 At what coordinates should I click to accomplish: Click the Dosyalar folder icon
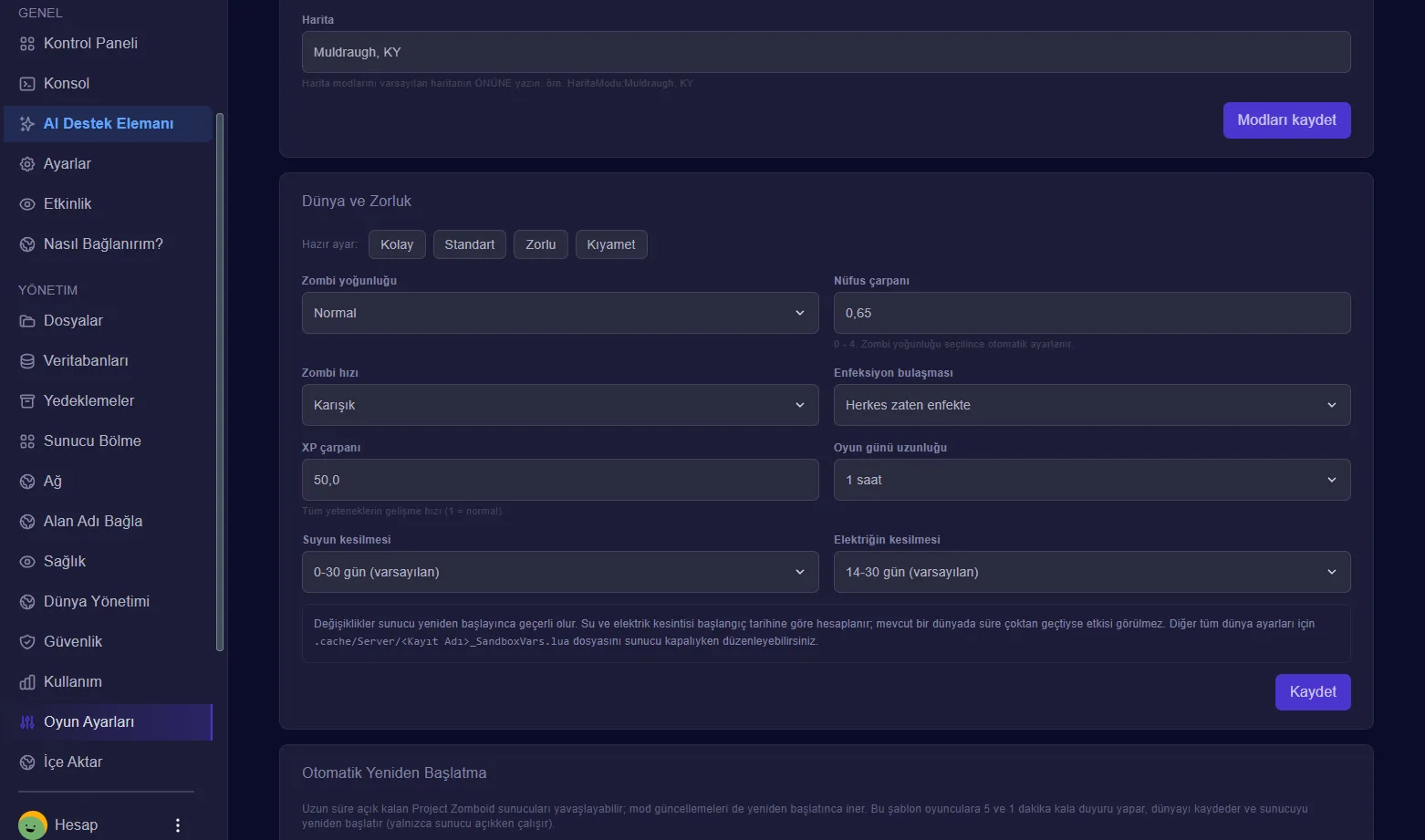tap(27, 321)
